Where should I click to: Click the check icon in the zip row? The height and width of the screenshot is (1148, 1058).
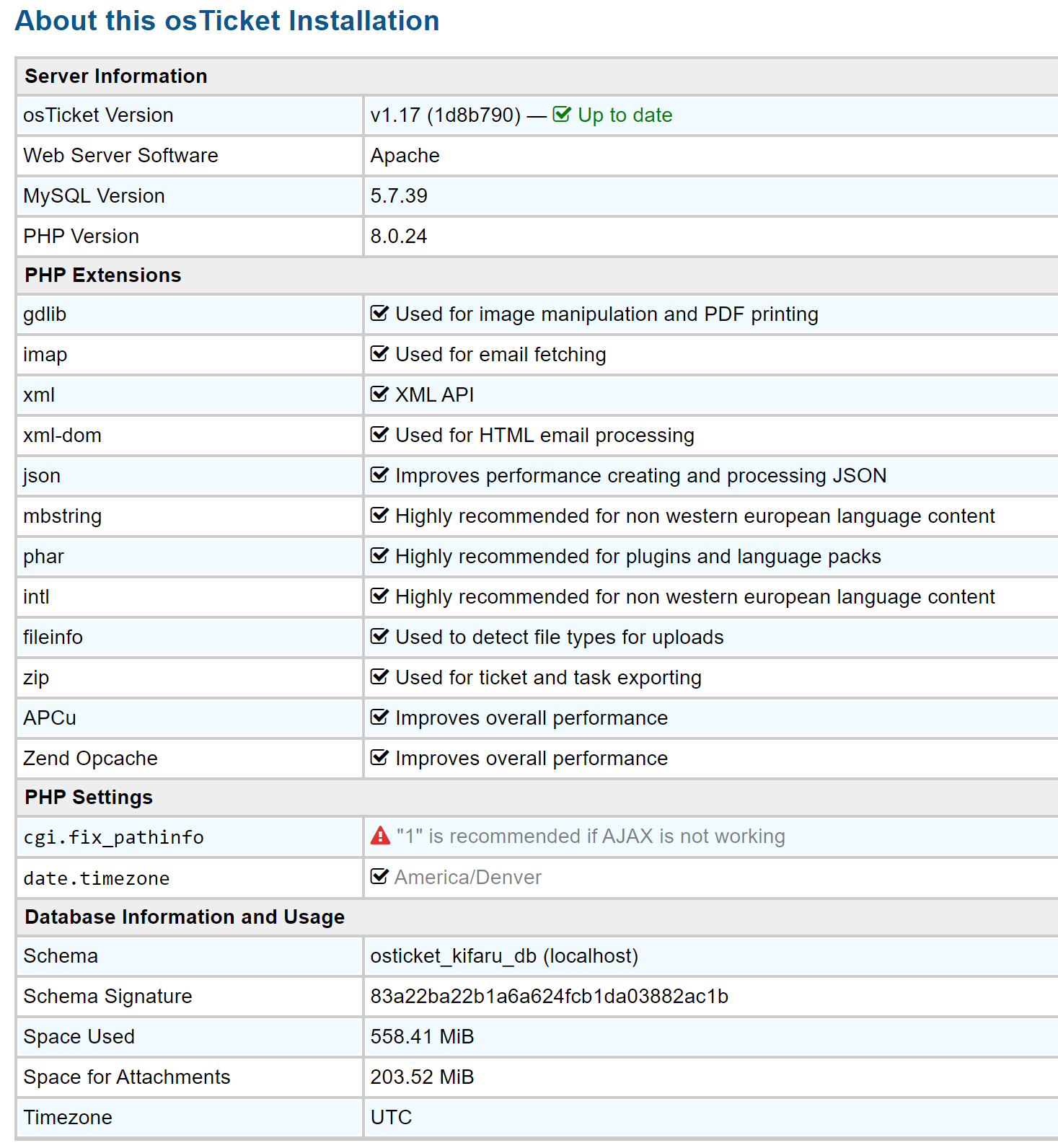click(x=379, y=677)
